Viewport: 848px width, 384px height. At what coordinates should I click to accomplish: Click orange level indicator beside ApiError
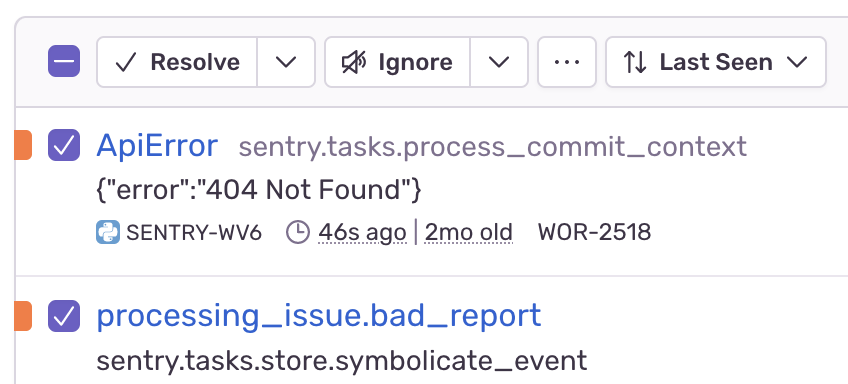(x=23, y=145)
